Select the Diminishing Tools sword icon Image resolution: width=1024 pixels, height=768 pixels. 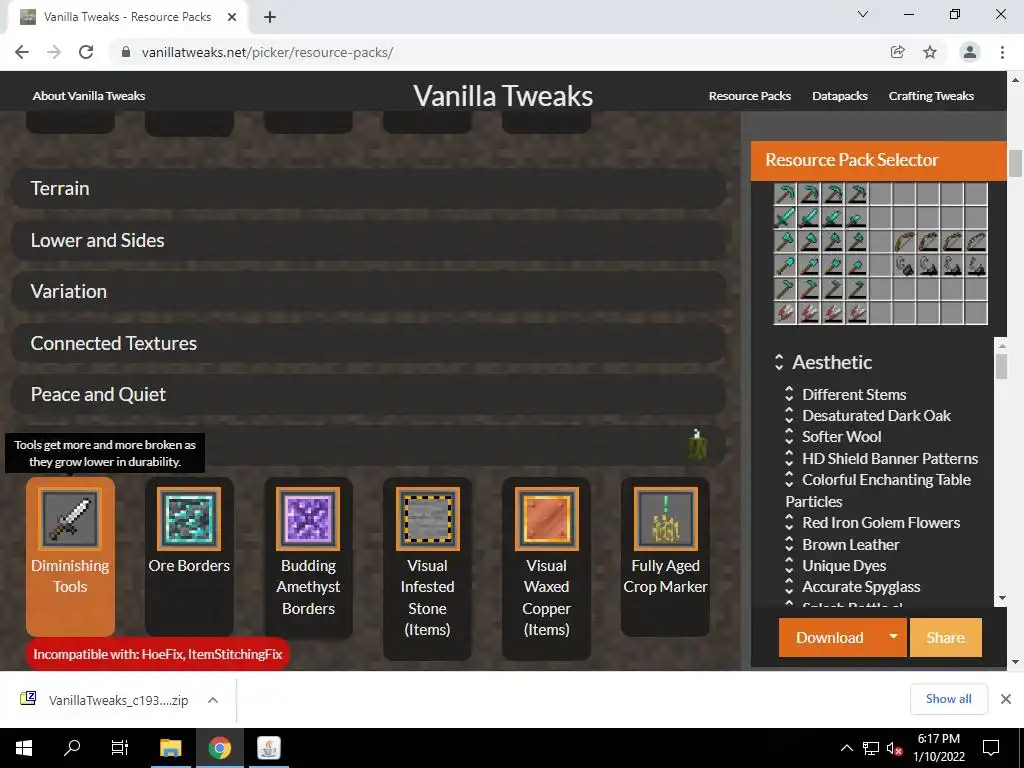point(70,519)
